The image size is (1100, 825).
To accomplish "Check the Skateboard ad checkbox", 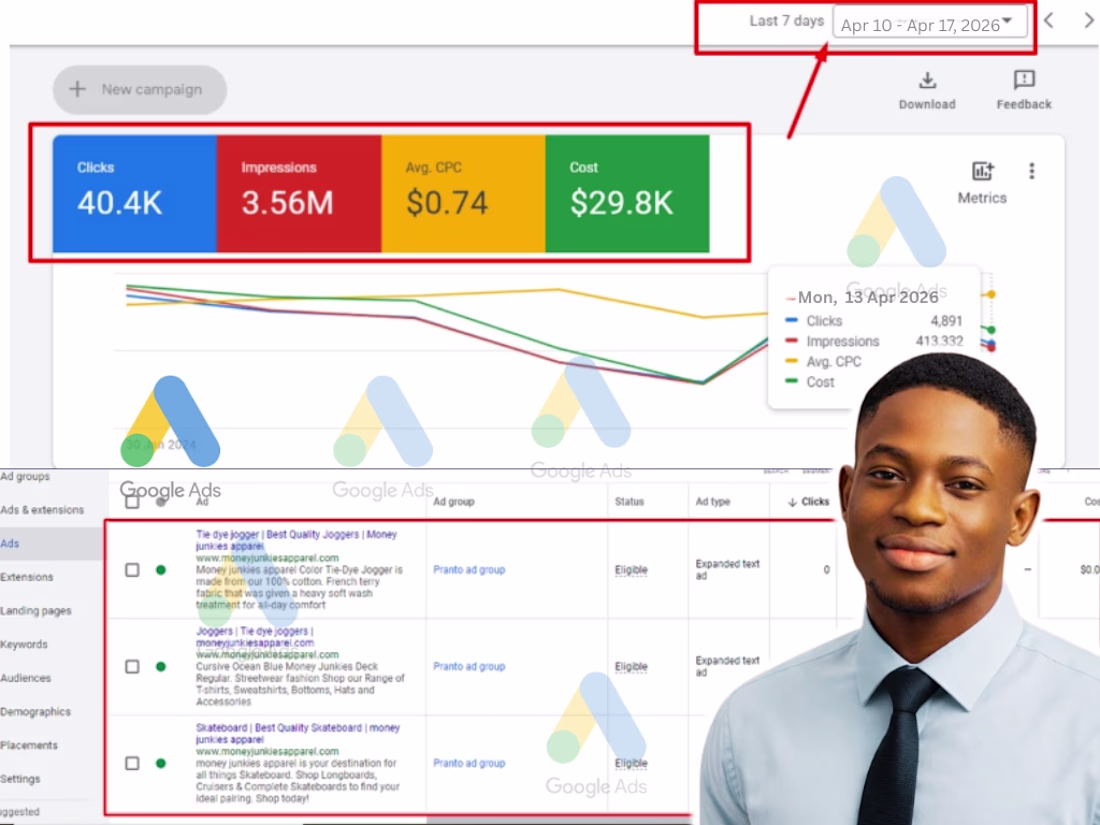I will [132, 763].
